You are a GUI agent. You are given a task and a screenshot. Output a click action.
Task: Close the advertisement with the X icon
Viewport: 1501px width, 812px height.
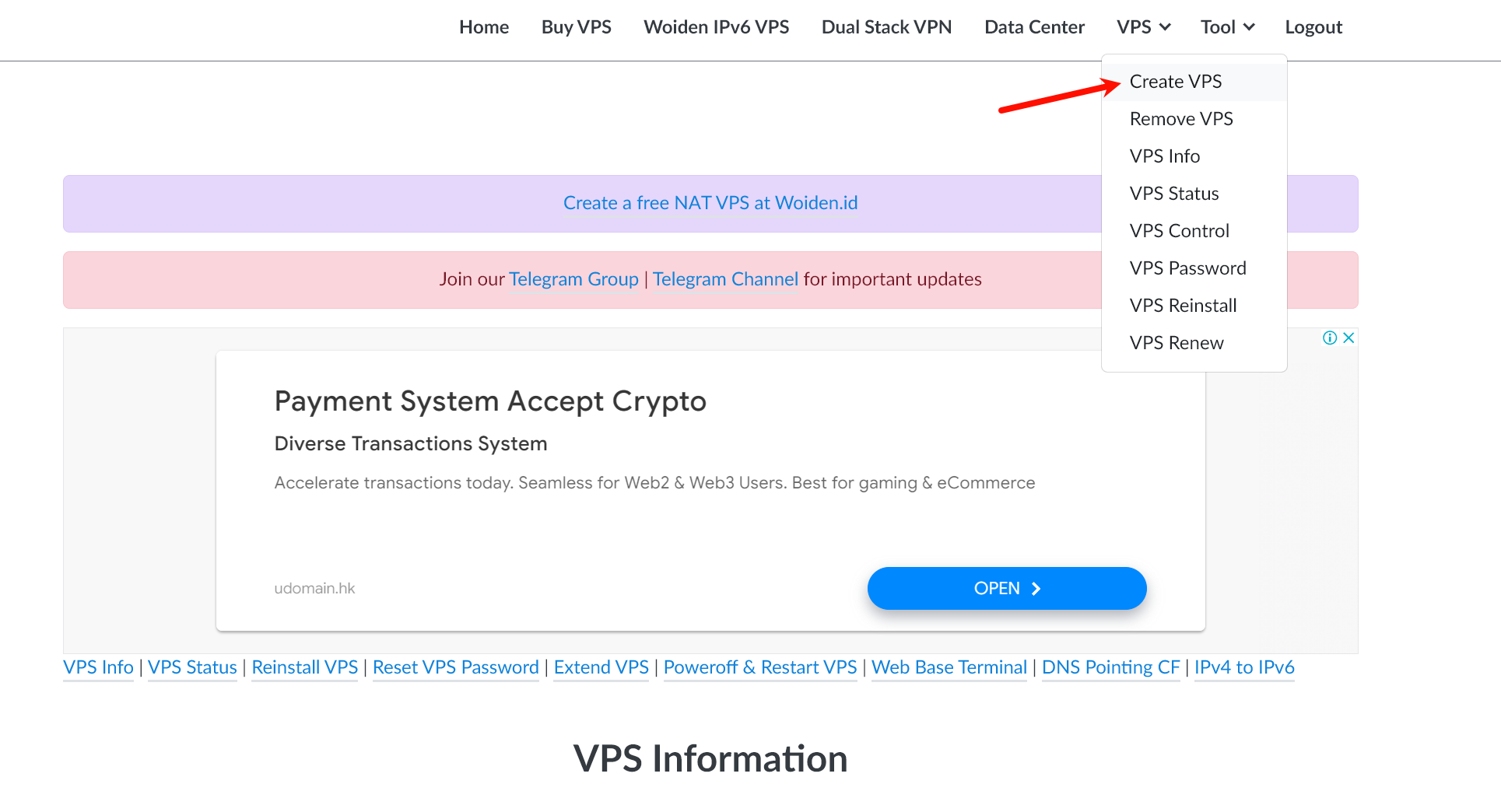coord(1348,338)
